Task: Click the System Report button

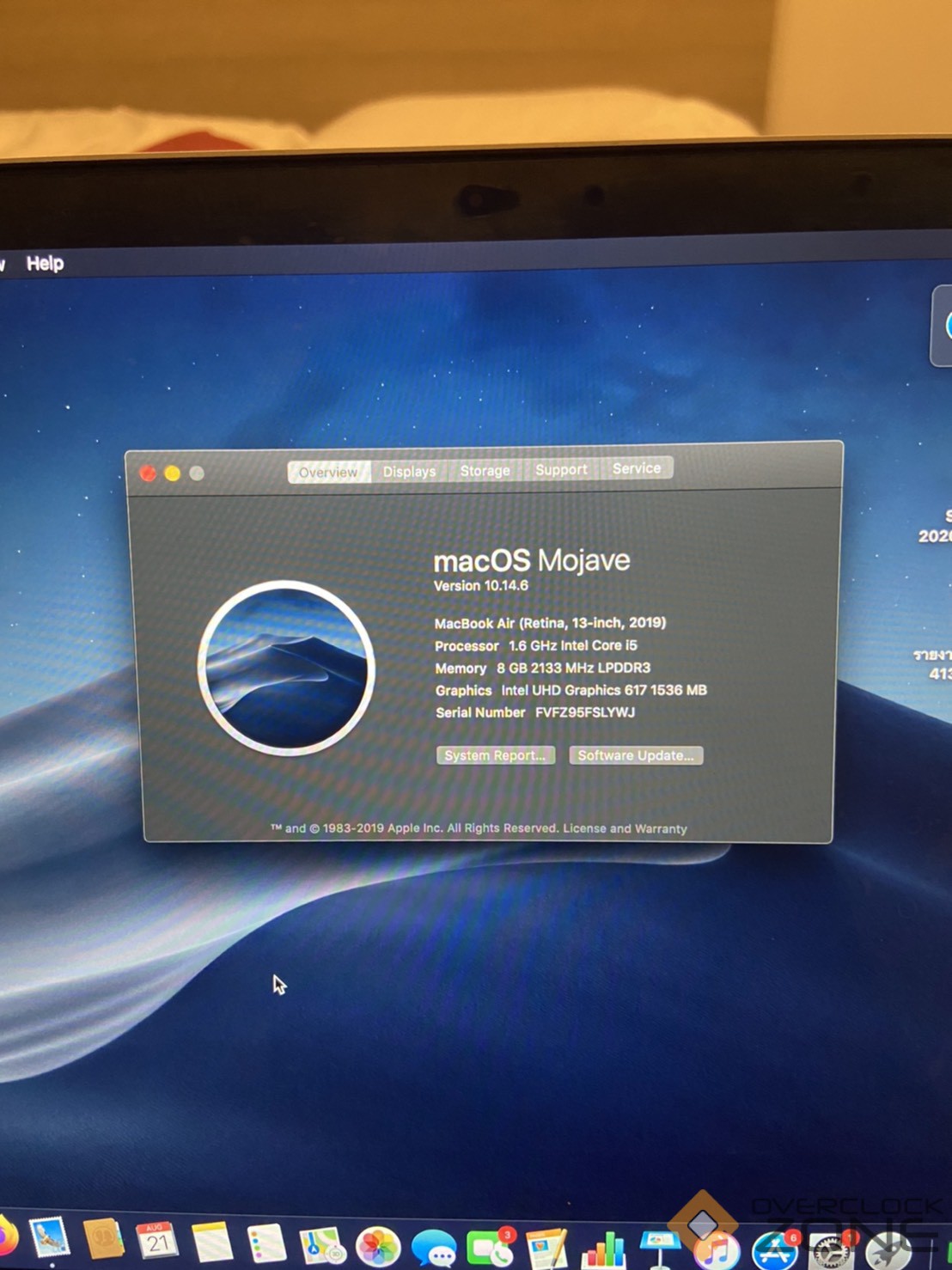Action: click(495, 755)
